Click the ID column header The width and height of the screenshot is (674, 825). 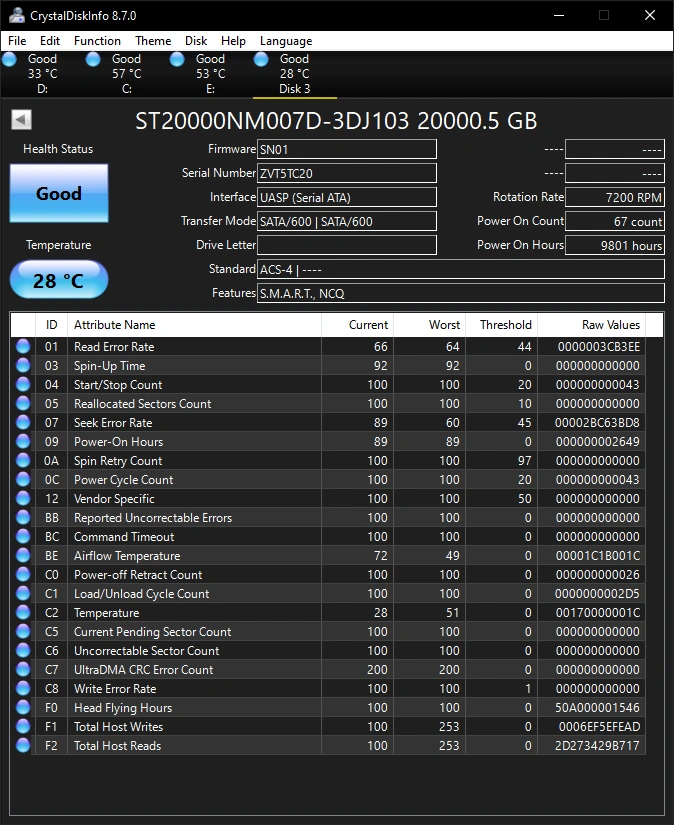52,325
